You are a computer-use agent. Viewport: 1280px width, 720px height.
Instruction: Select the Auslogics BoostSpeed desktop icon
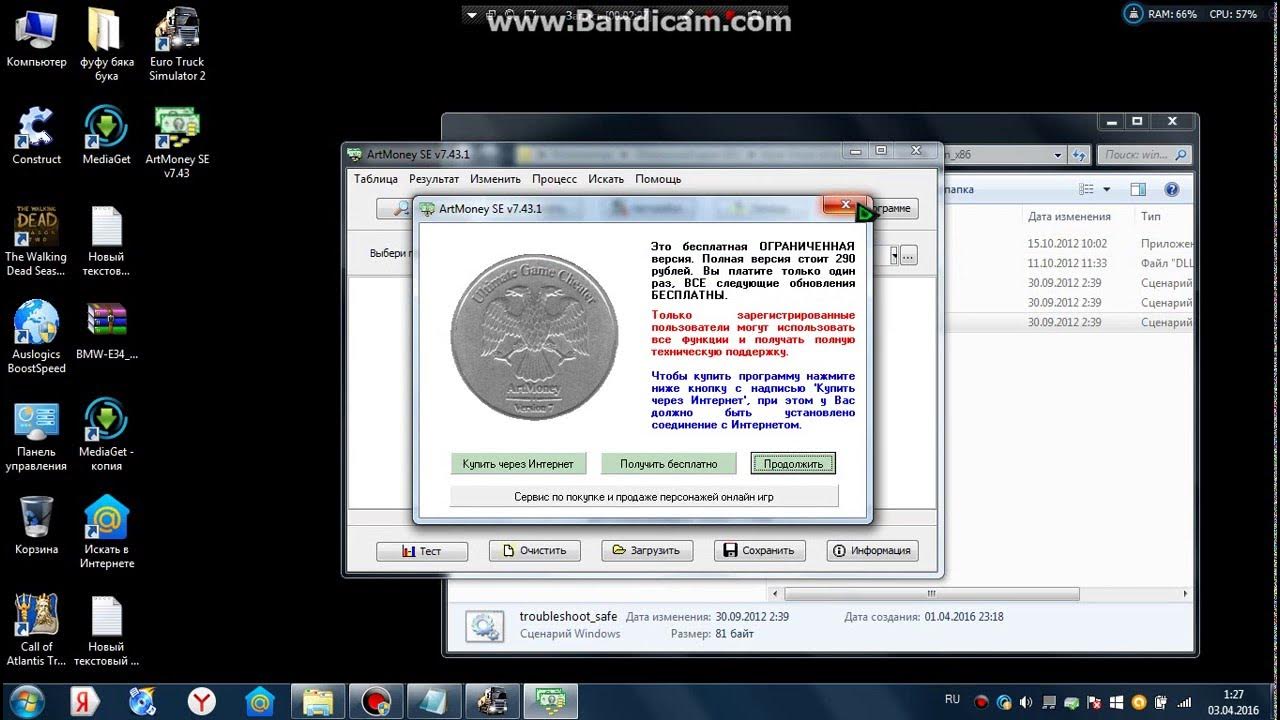[37, 337]
